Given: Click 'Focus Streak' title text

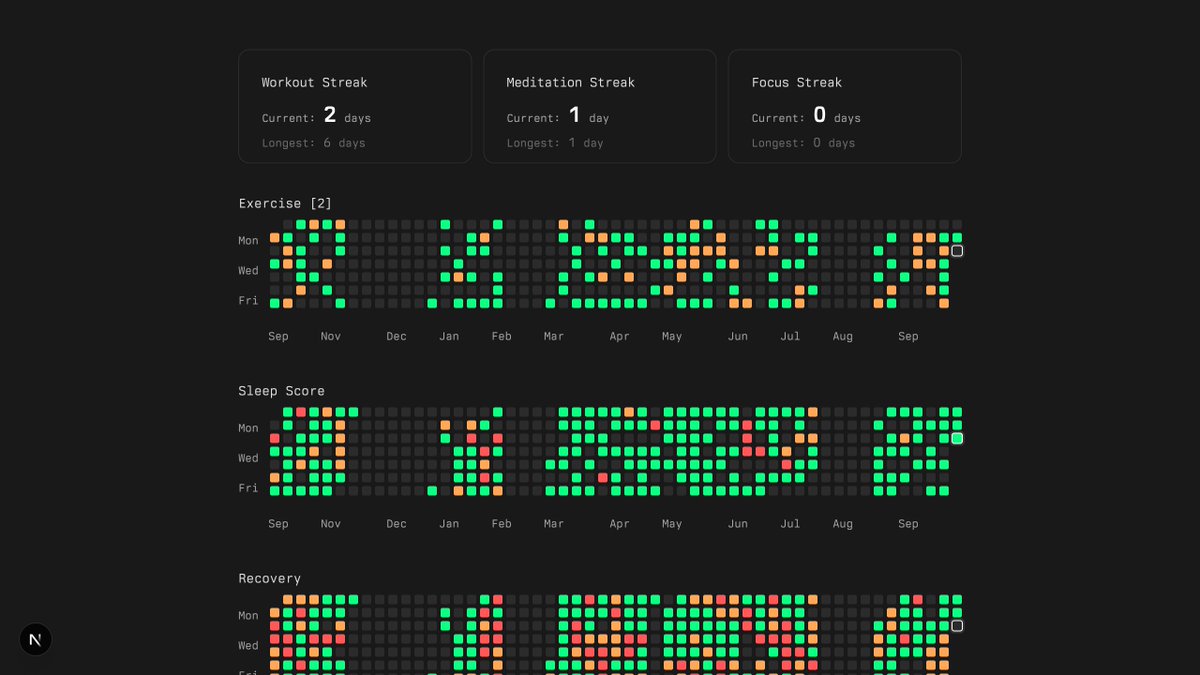Looking at the screenshot, I should click(x=797, y=82).
